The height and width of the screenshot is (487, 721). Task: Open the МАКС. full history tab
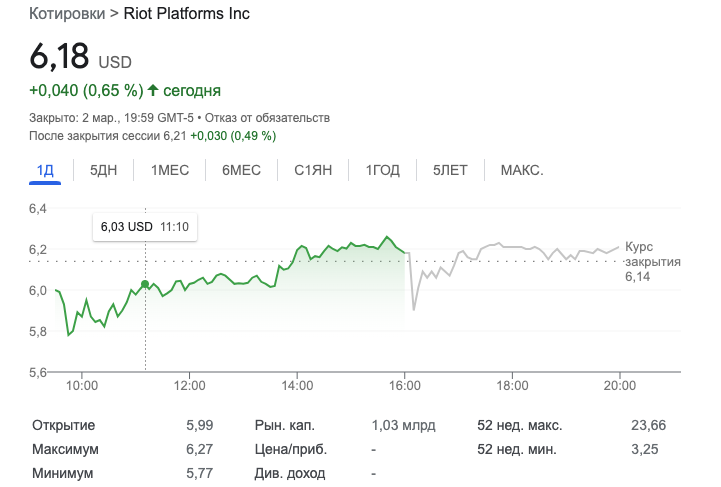coord(522,170)
